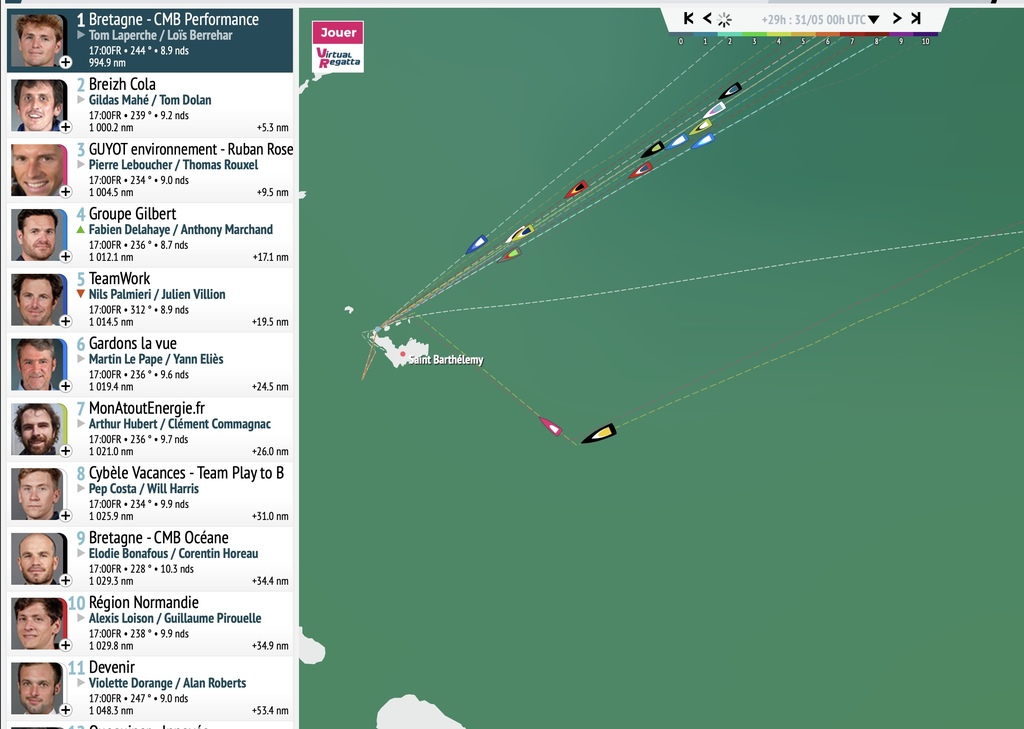Open Pierre Leboucher portrait thumbnail
This screenshot has width=1024, height=729.
(39, 170)
